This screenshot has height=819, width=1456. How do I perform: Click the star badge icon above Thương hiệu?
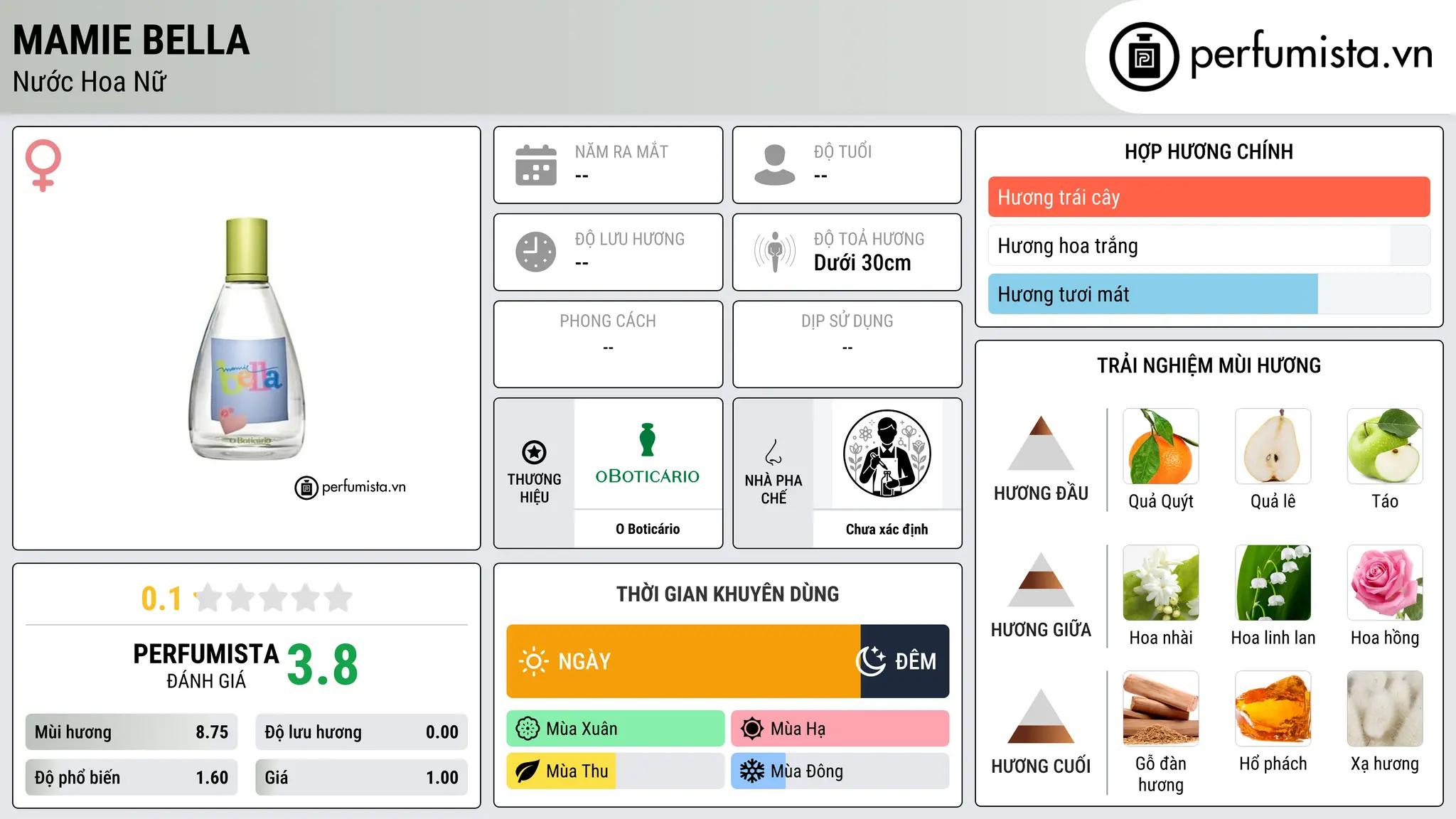[x=534, y=452]
